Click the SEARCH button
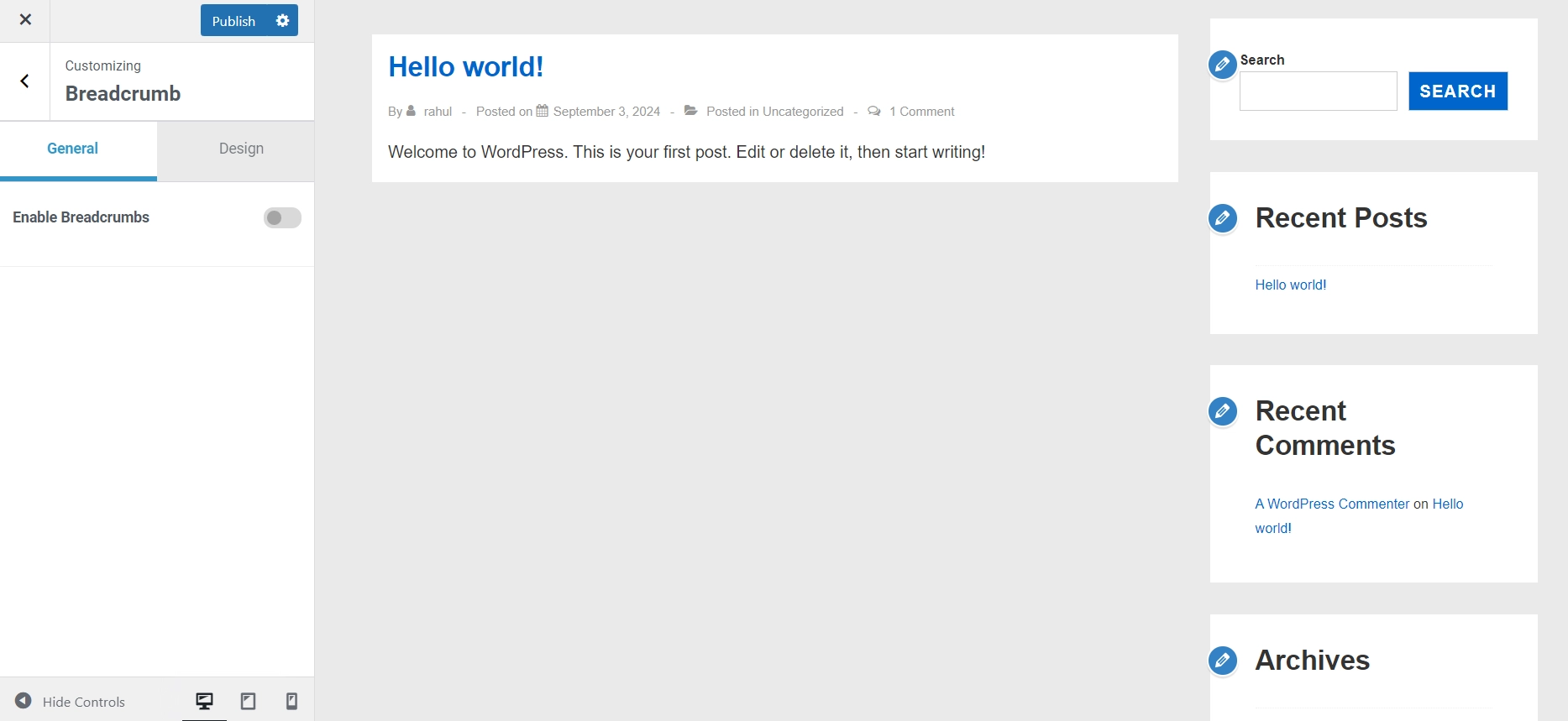Image resolution: width=1568 pixels, height=721 pixels. [x=1458, y=91]
